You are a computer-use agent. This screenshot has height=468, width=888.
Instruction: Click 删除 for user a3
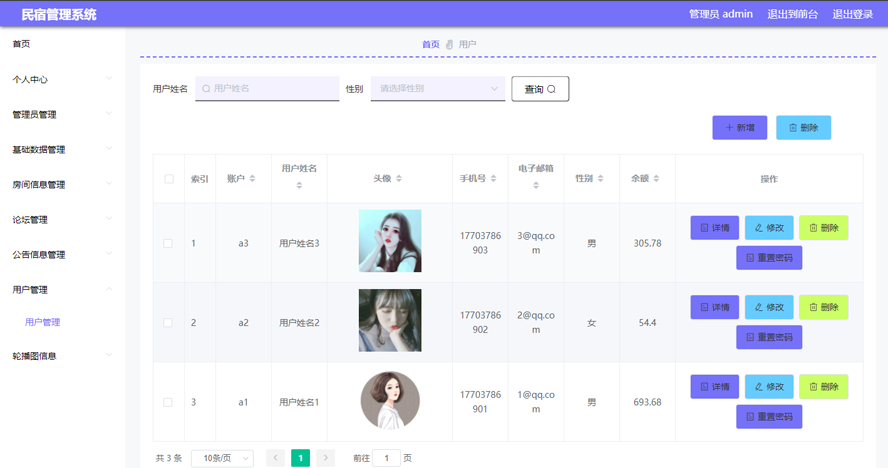point(823,228)
